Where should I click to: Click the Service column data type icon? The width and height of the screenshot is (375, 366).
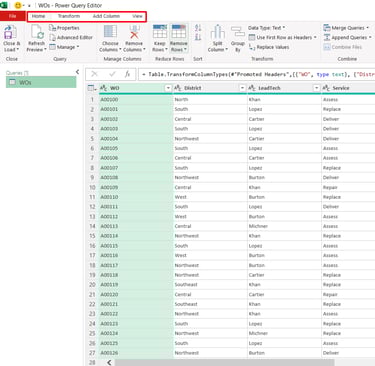click(326, 88)
